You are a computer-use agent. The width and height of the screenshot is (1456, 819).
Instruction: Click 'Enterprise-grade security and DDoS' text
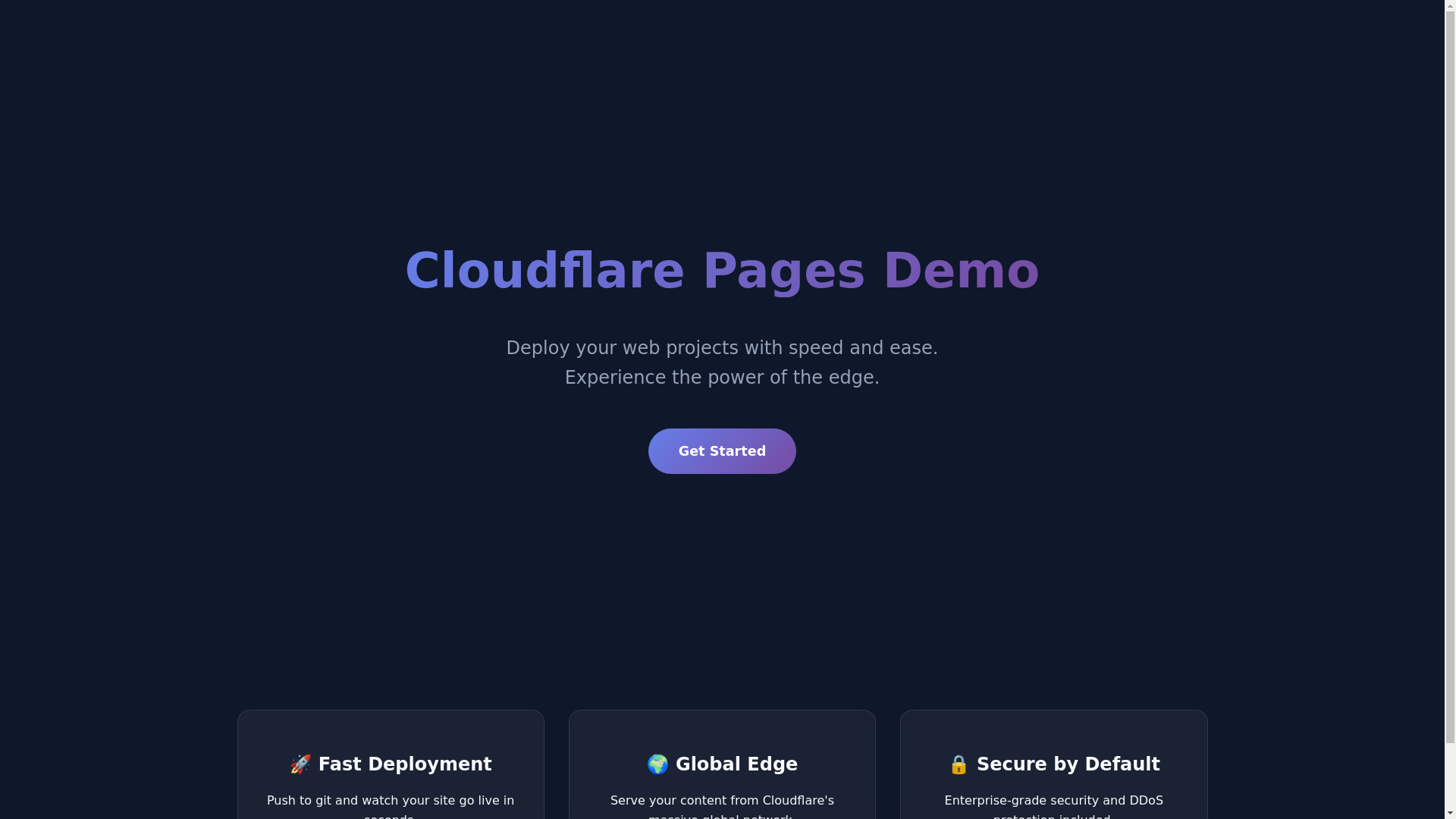click(x=1054, y=801)
